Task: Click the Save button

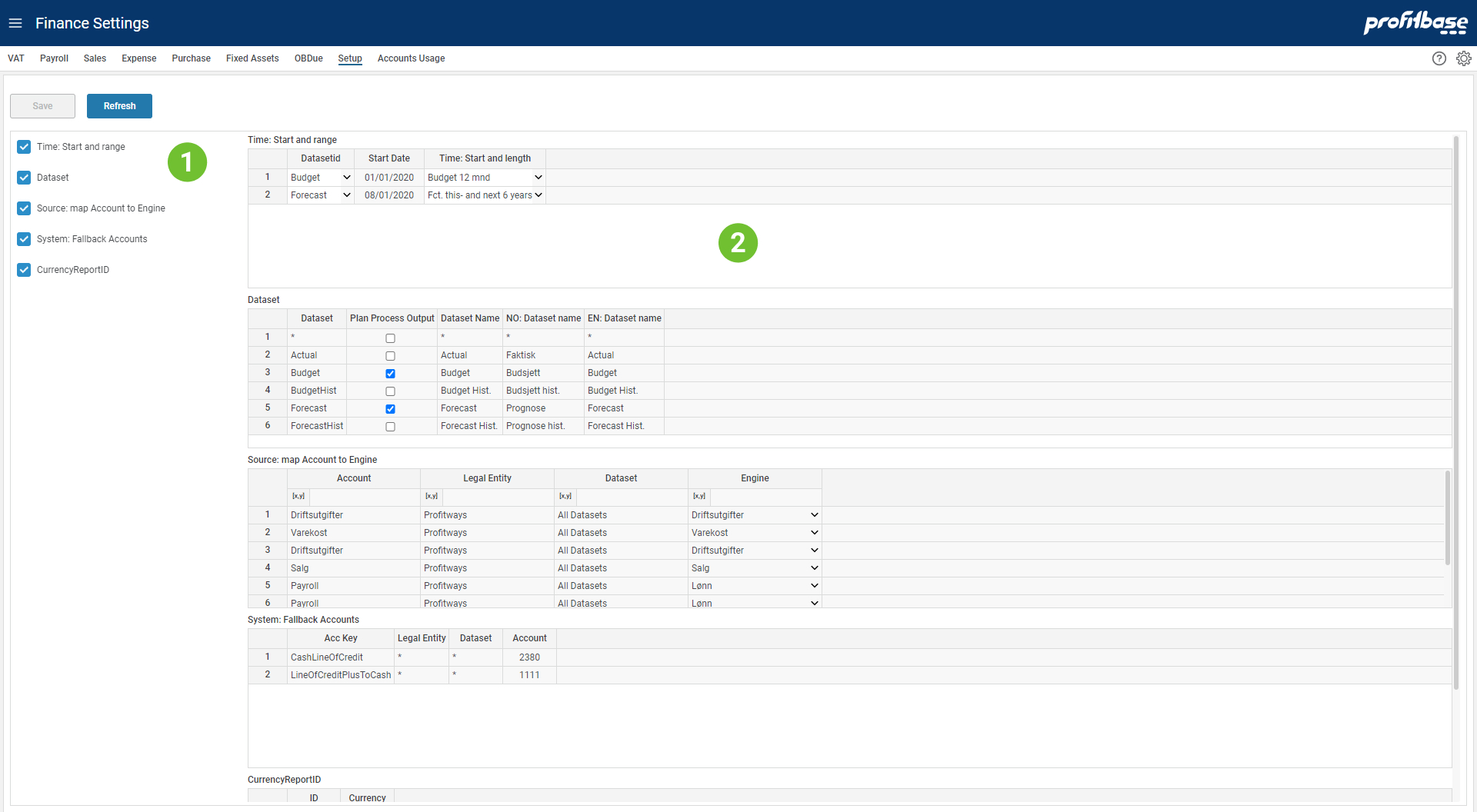Action: tap(42, 106)
